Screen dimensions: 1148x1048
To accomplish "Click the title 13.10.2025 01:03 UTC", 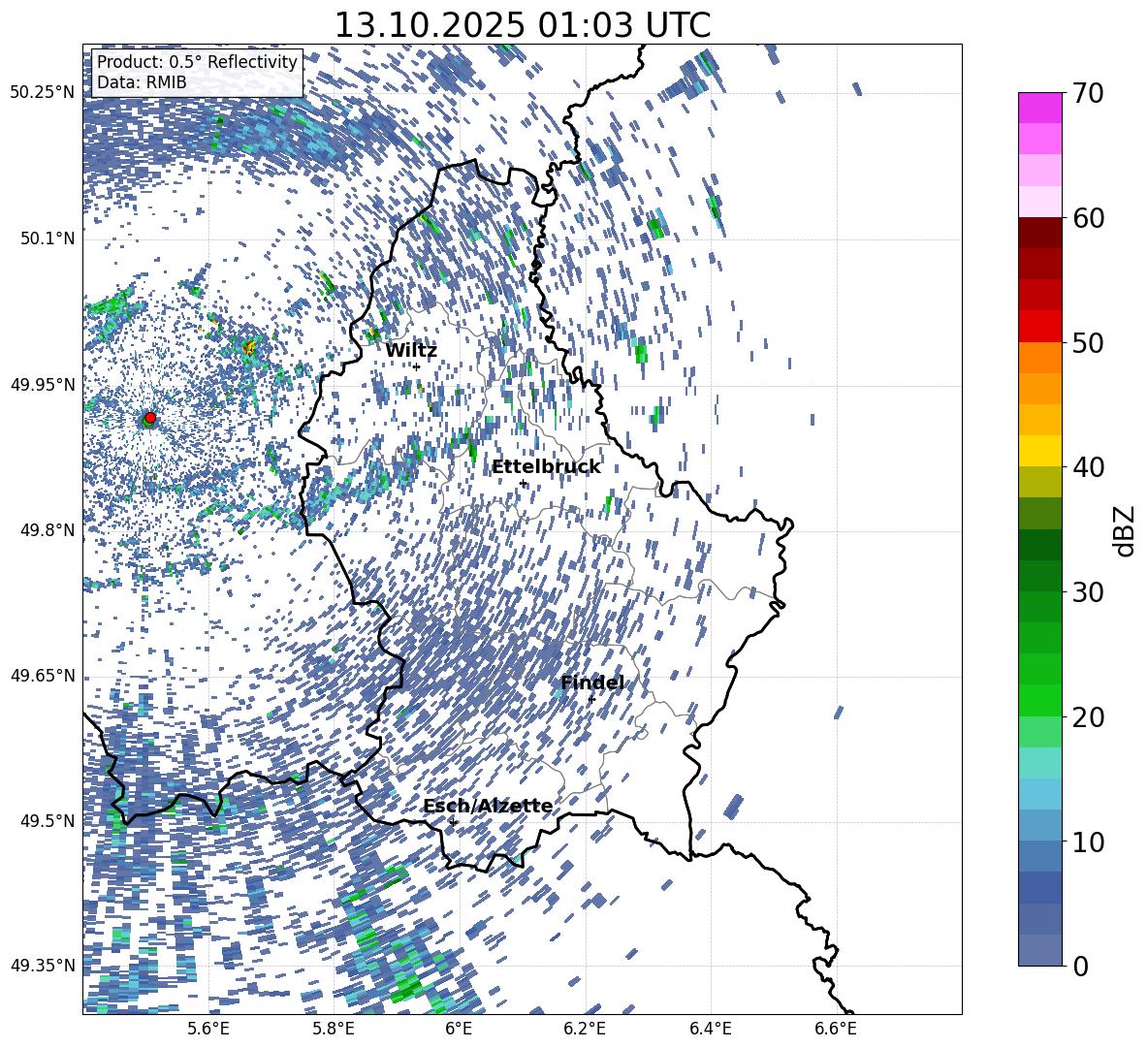I will tap(522, 25).
